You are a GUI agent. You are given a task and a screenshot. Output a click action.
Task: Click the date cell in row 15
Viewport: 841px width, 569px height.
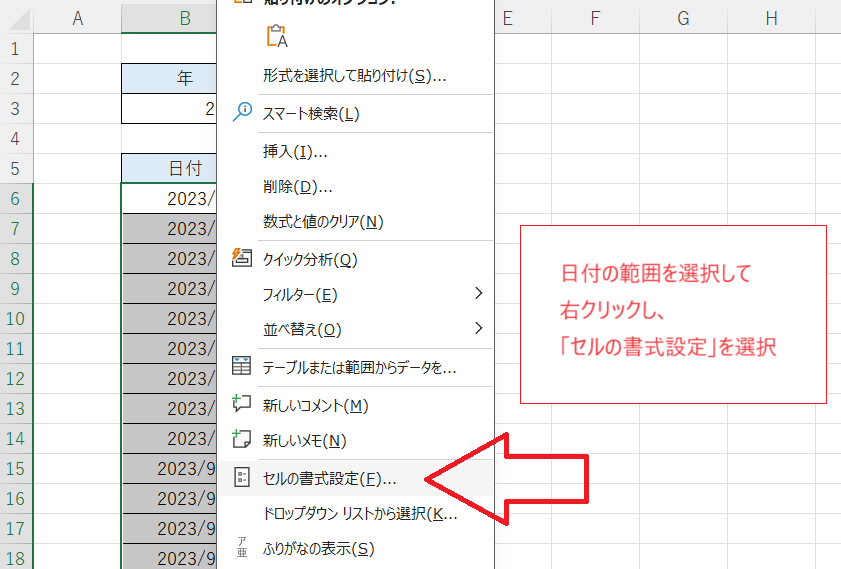point(169,469)
